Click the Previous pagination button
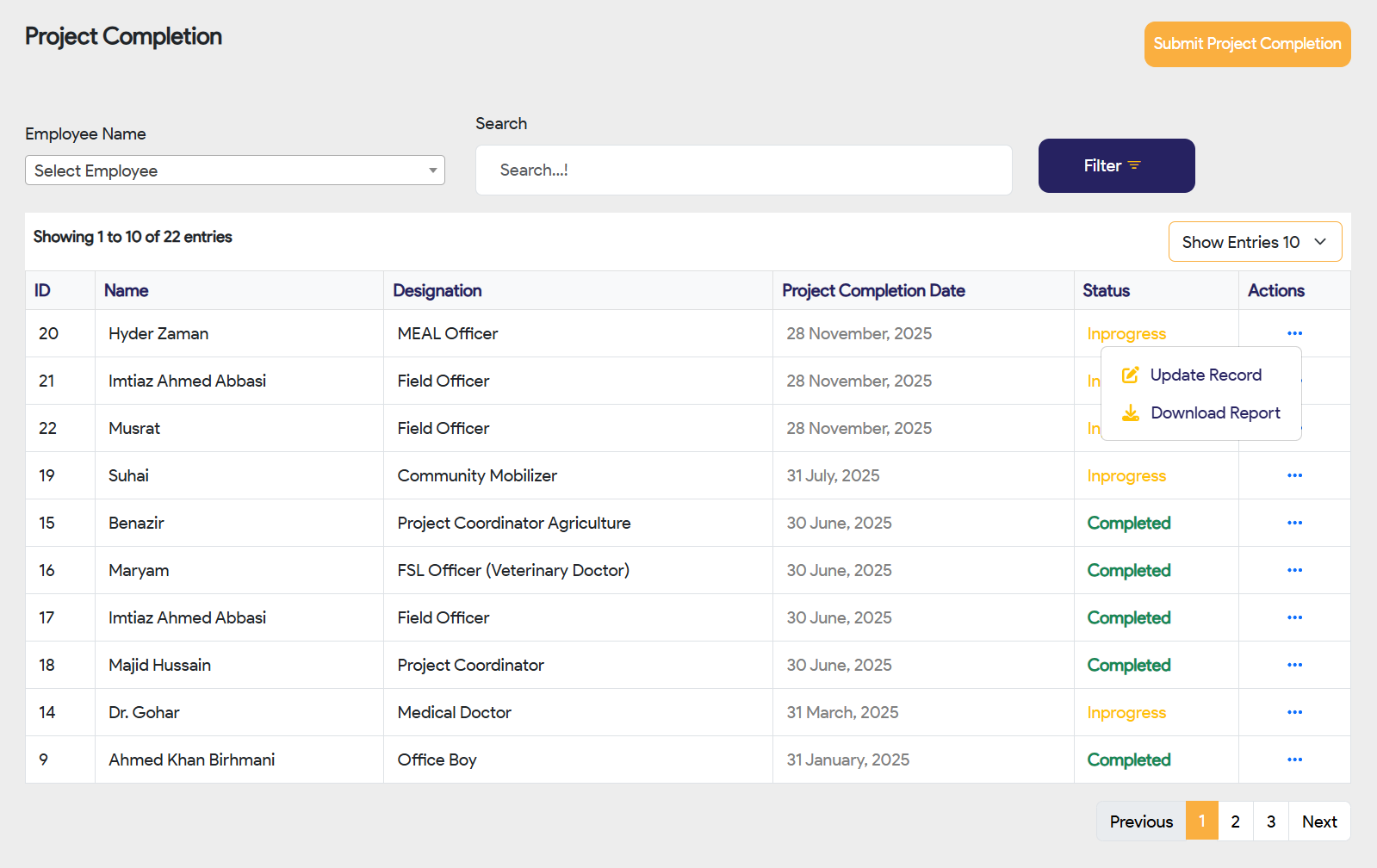1377x868 pixels. (x=1140, y=821)
